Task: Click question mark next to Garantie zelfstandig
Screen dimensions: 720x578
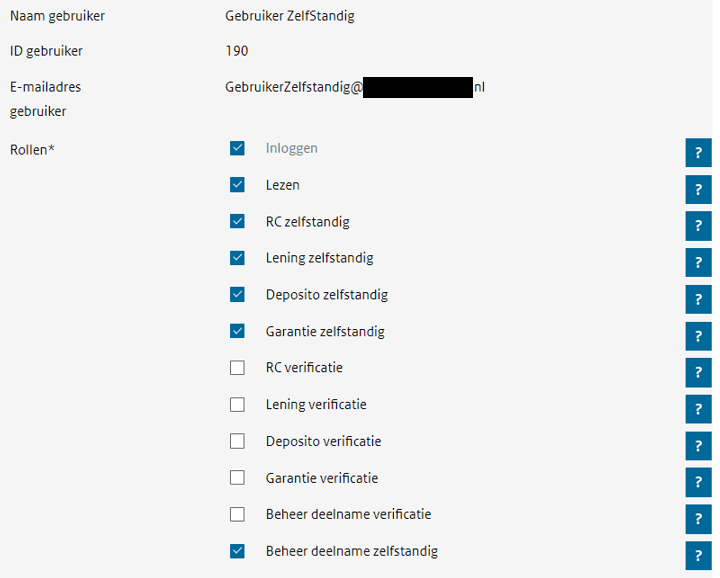Action: (x=698, y=336)
